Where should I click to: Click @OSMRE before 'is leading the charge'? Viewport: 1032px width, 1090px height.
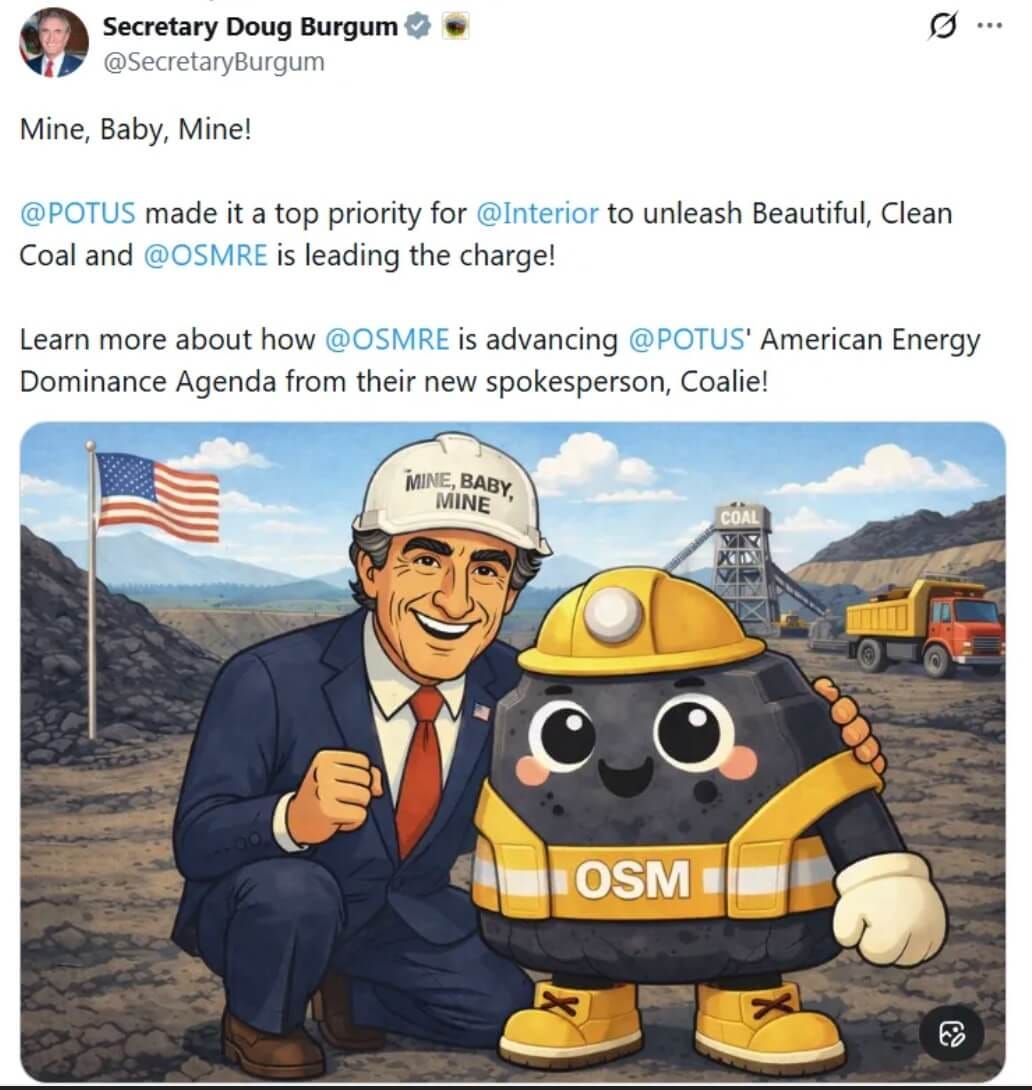205,255
